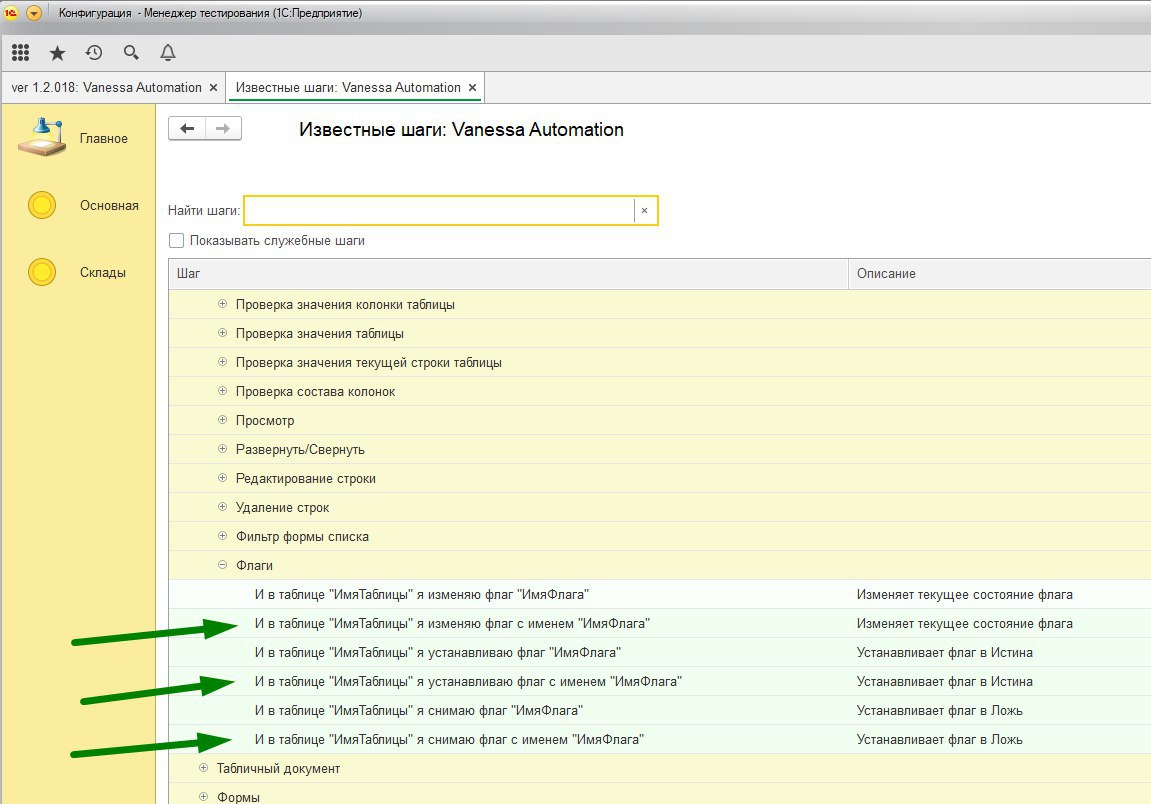Click the Шаг column header
The width and height of the screenshot is (1151, 804).
pos(509,273)
